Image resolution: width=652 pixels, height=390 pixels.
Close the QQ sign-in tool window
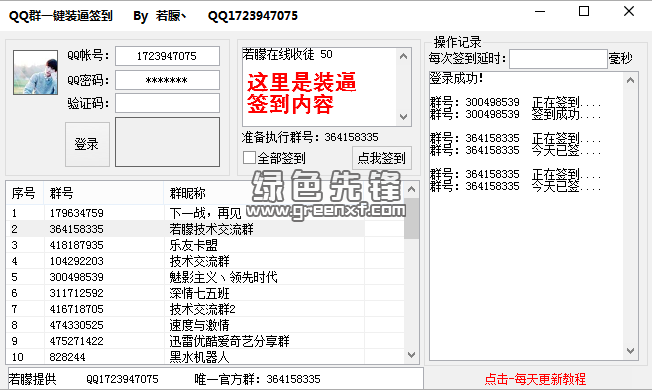pyautogui.click(x=629, y=12)
